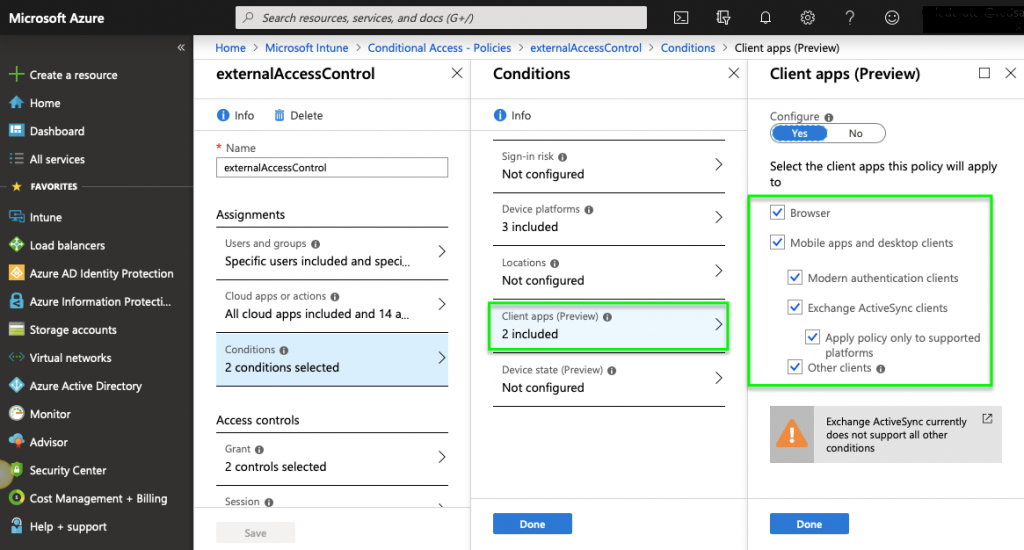Click the Home house icon in sidebar
The width and height of the screenshot is (1024, 550).
[16, 103]
